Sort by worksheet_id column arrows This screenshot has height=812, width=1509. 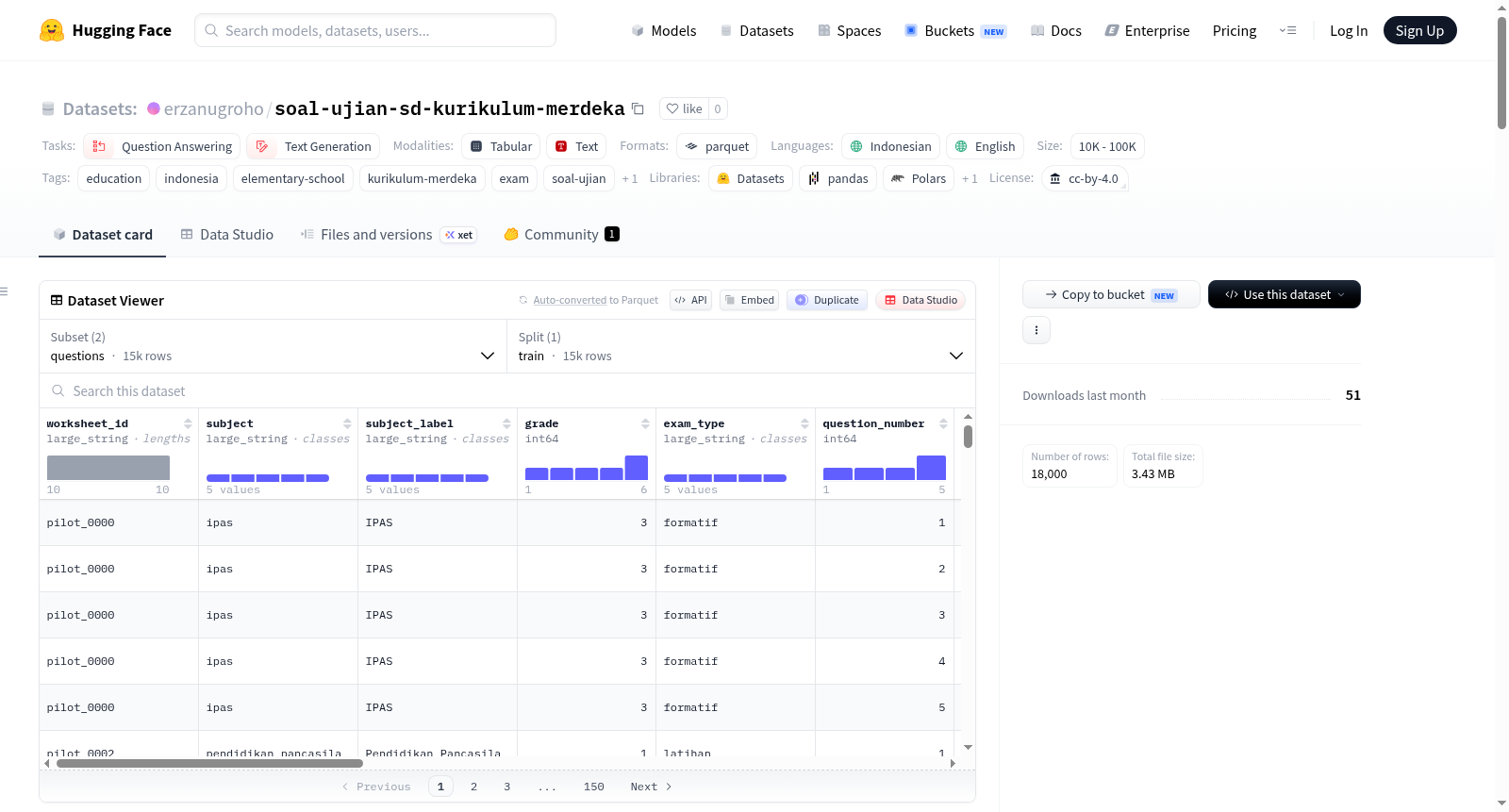(188, 423)
